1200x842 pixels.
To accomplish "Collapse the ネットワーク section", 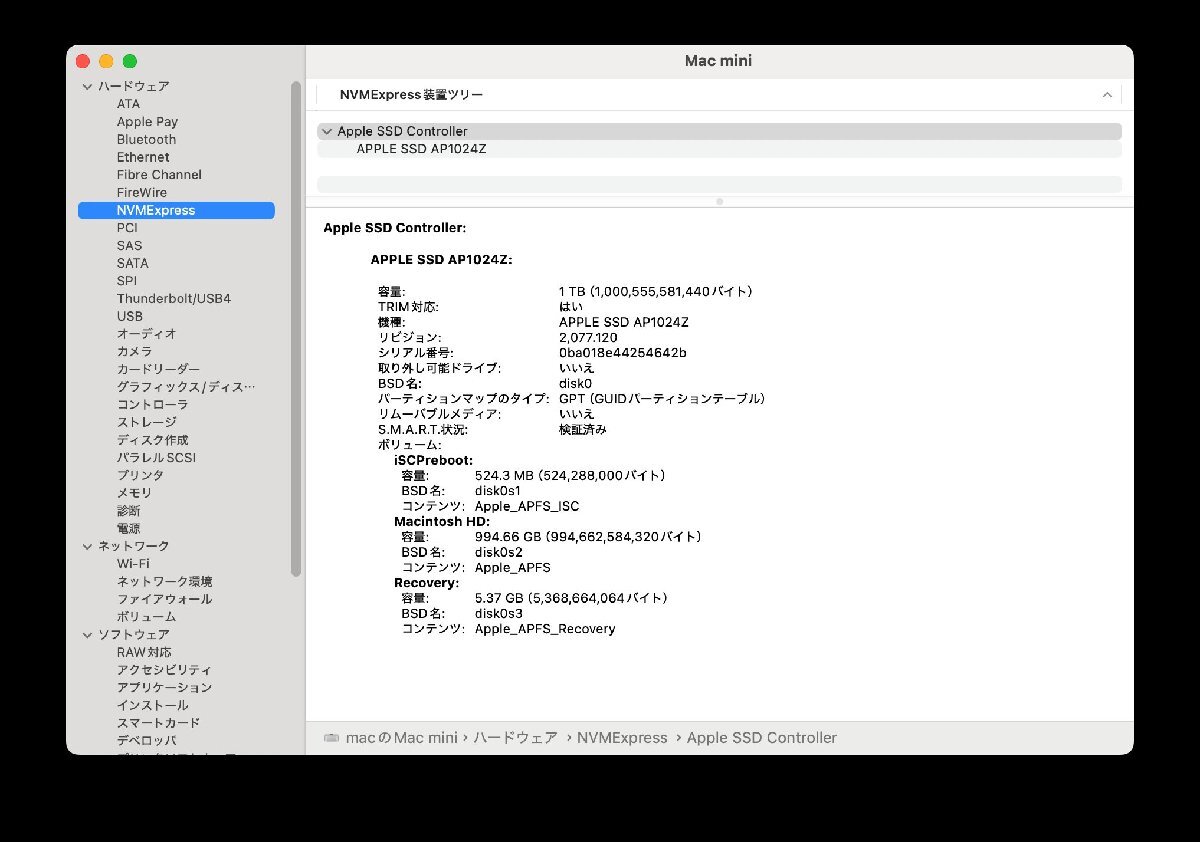I will pyautogui.click(x=87, y=546).
